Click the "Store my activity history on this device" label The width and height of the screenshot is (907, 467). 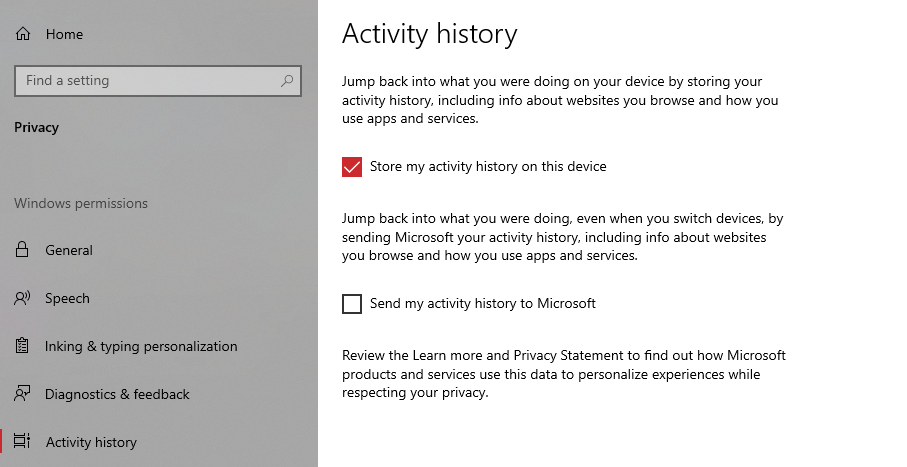[x=488, y=167]
